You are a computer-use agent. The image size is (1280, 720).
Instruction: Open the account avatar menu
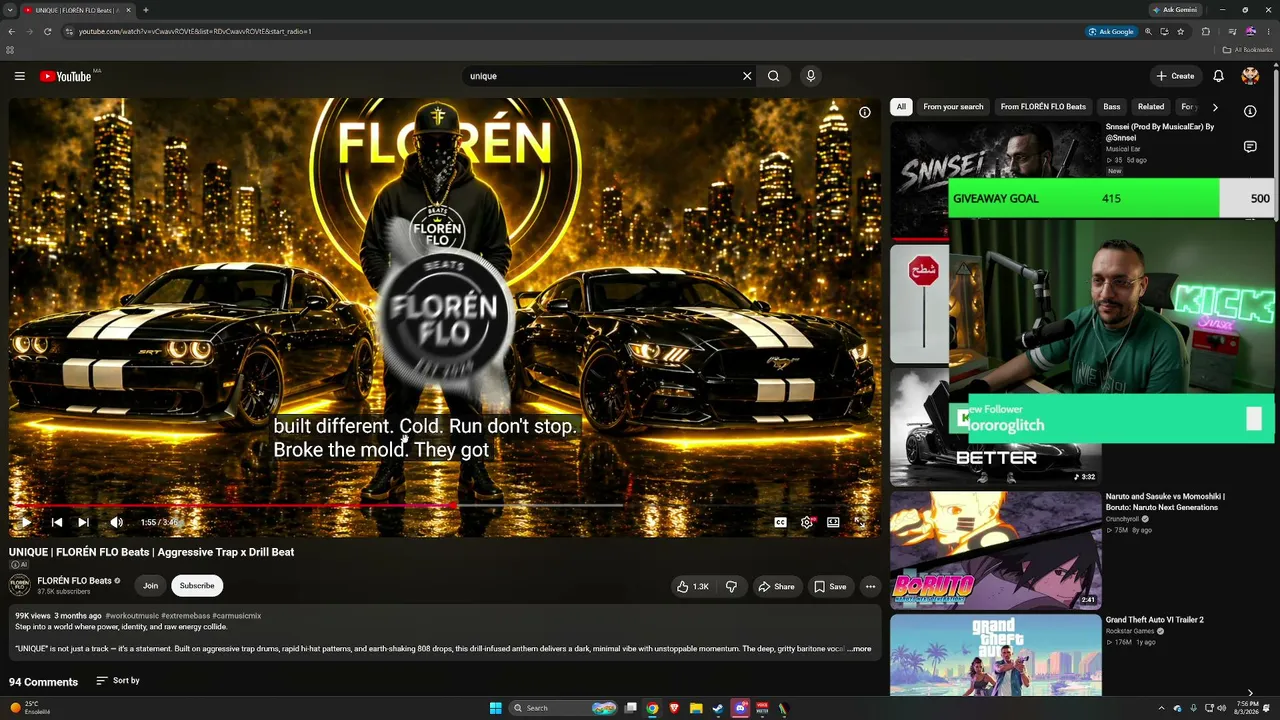point(1250,76)
